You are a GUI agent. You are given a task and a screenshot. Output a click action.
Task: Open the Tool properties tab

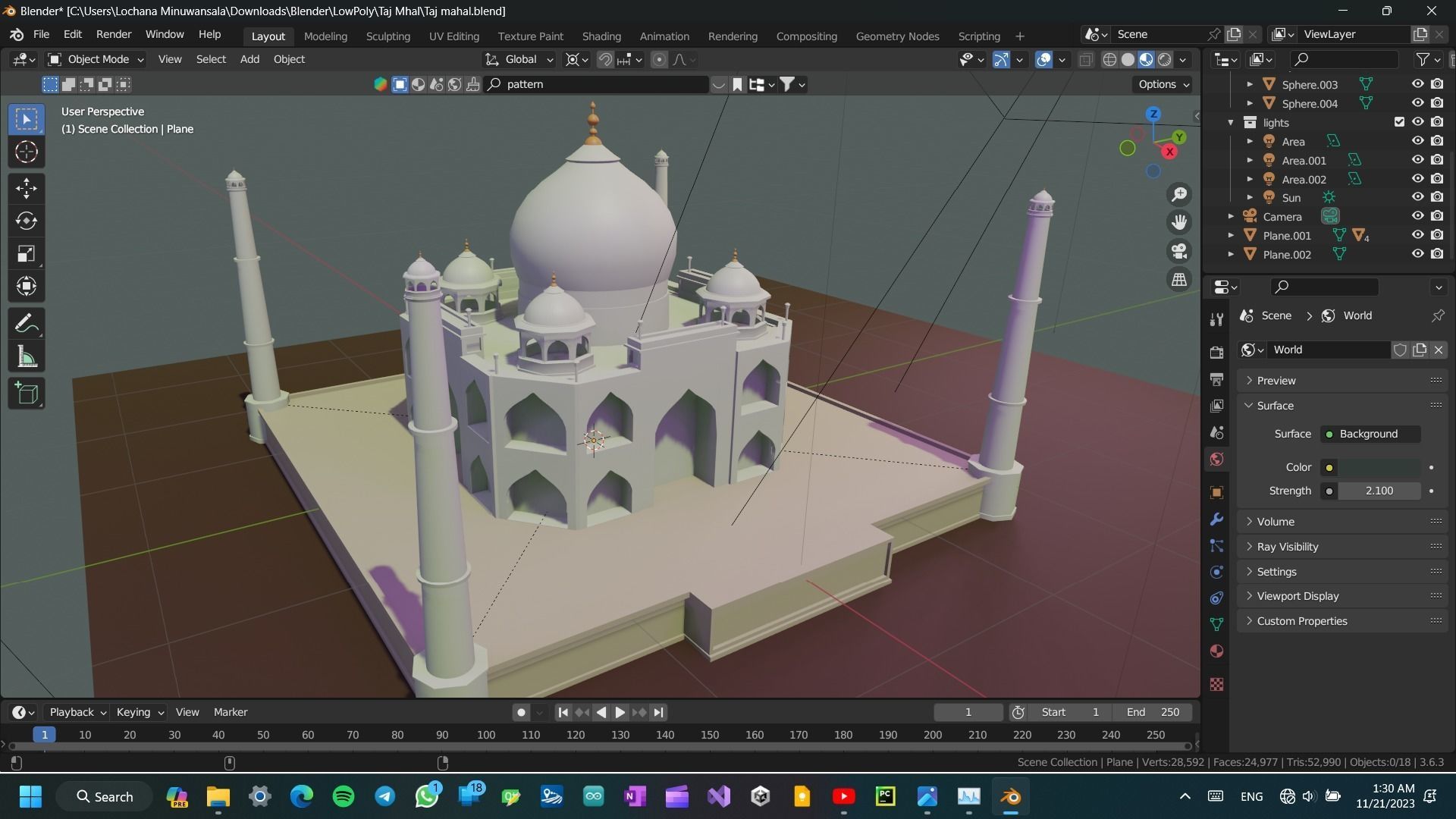pyautogui.click(x=1216, y=319)
